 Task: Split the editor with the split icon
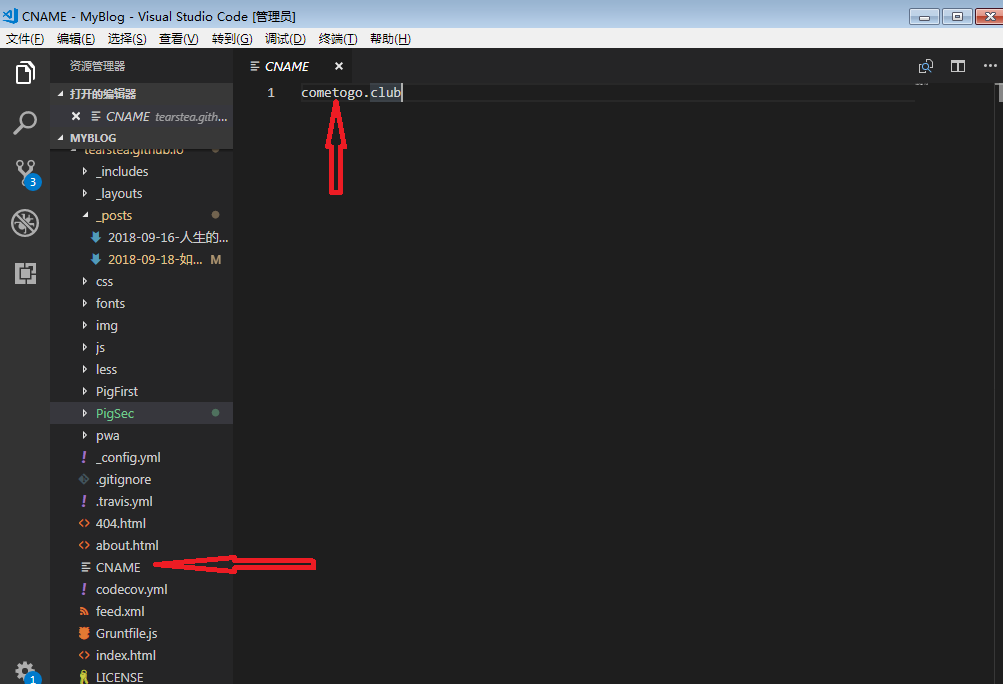[x=958, y=66]
